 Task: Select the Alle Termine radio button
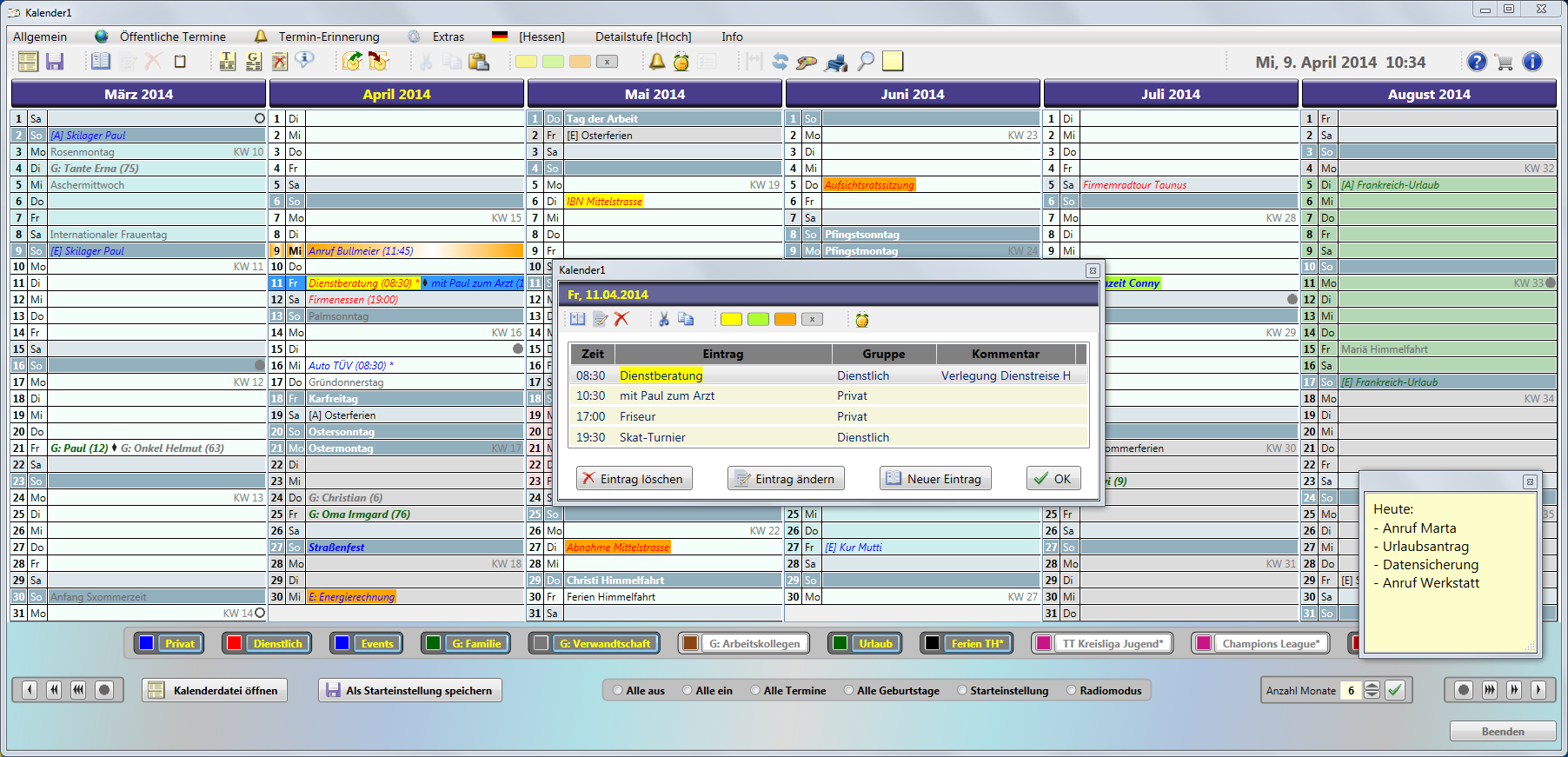tap(755, 691)
